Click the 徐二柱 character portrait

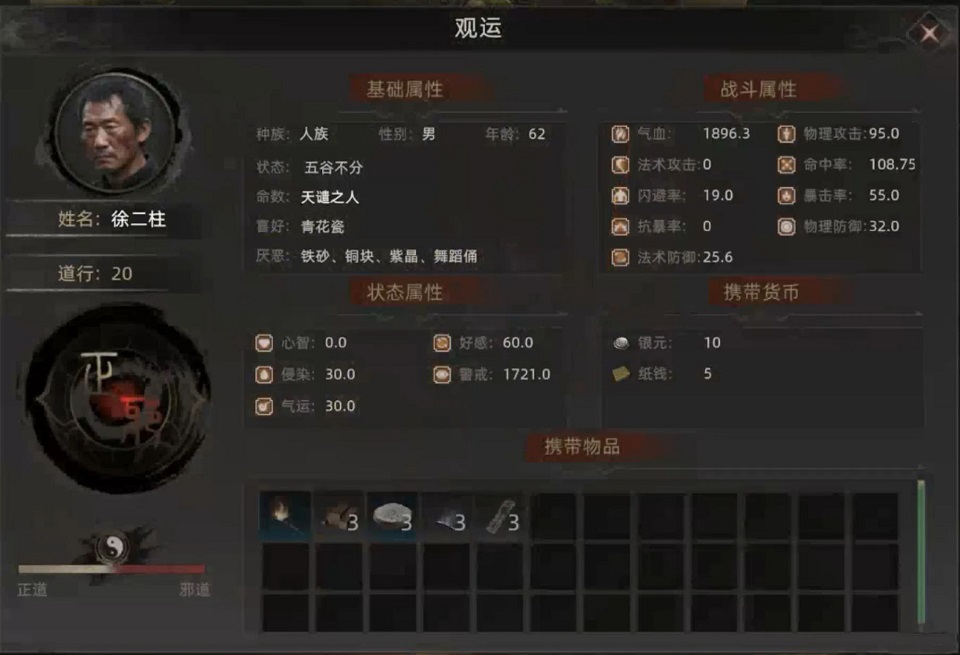pos(115,133)
